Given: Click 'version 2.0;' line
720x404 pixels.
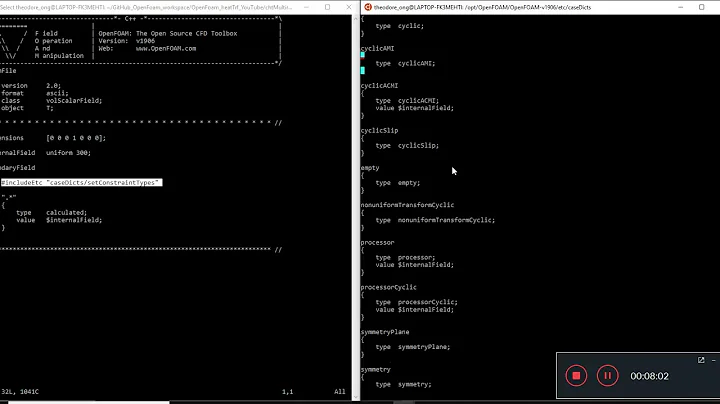Looking at the screenshot, I should point(31,86).
